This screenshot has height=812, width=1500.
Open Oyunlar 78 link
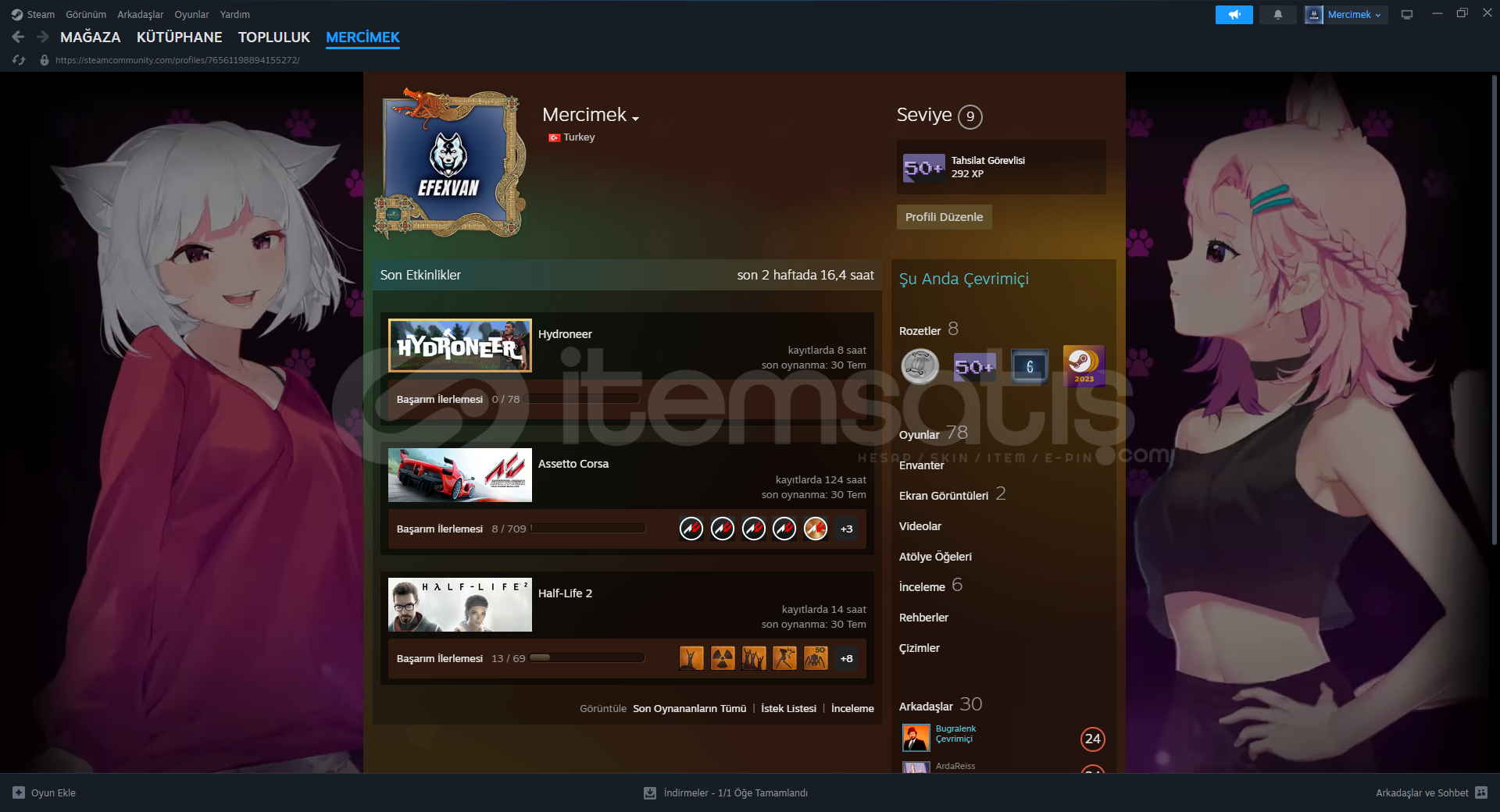[x=933, y=433]
